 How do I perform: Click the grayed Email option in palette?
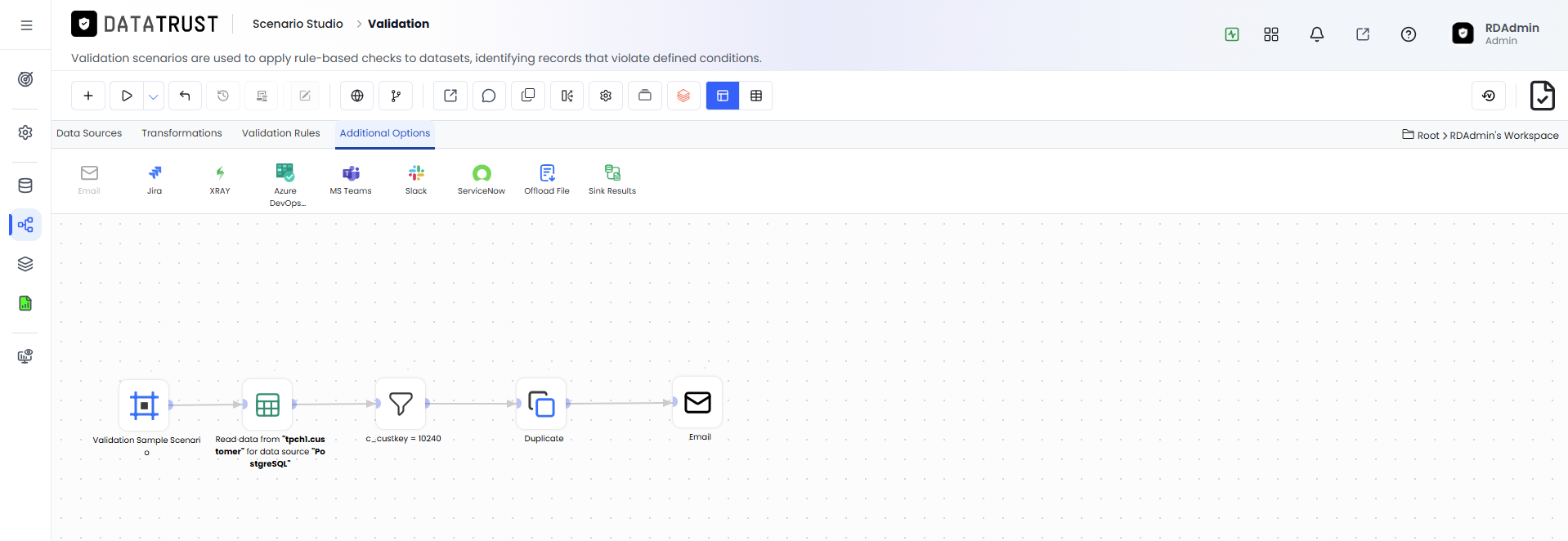(x=89, y=180)
